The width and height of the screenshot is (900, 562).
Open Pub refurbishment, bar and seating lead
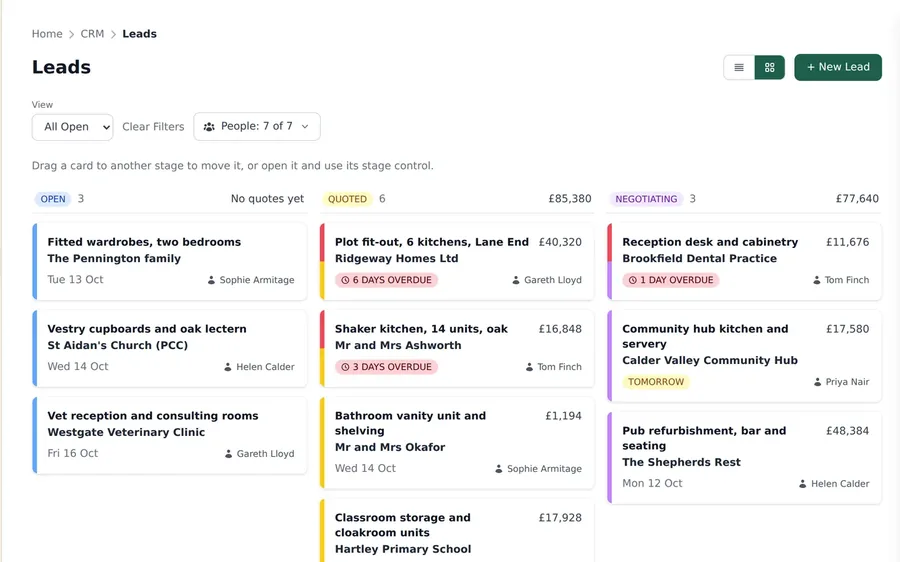tap(744, 458)
